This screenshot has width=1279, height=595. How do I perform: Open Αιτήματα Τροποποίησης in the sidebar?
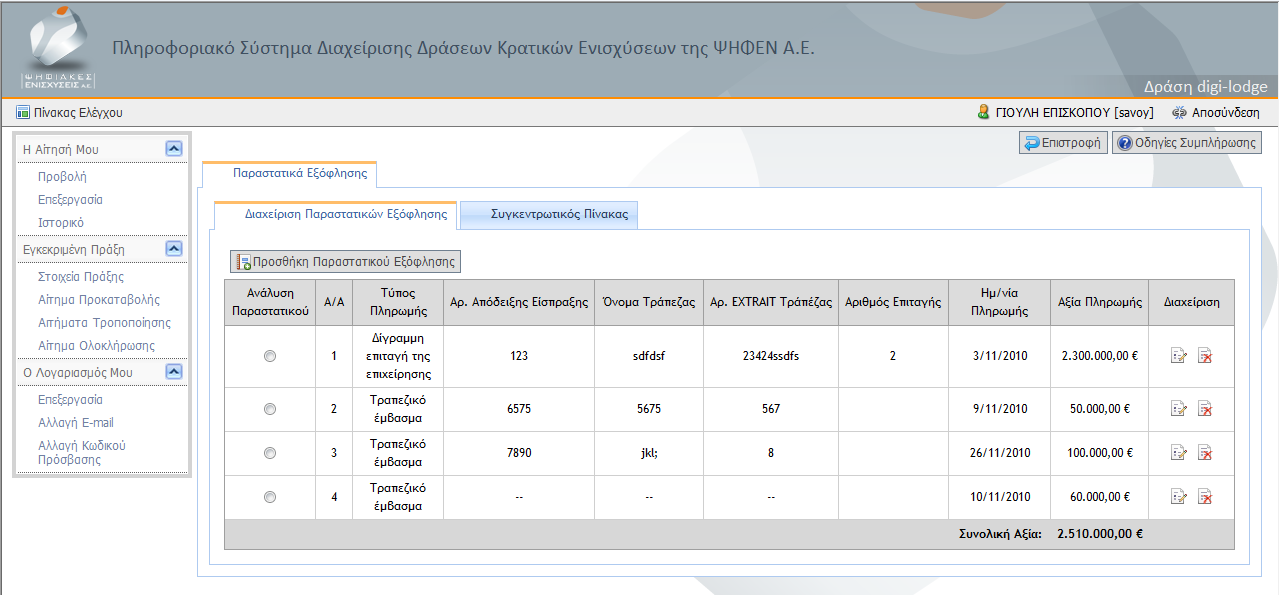(x=104, y=322)
